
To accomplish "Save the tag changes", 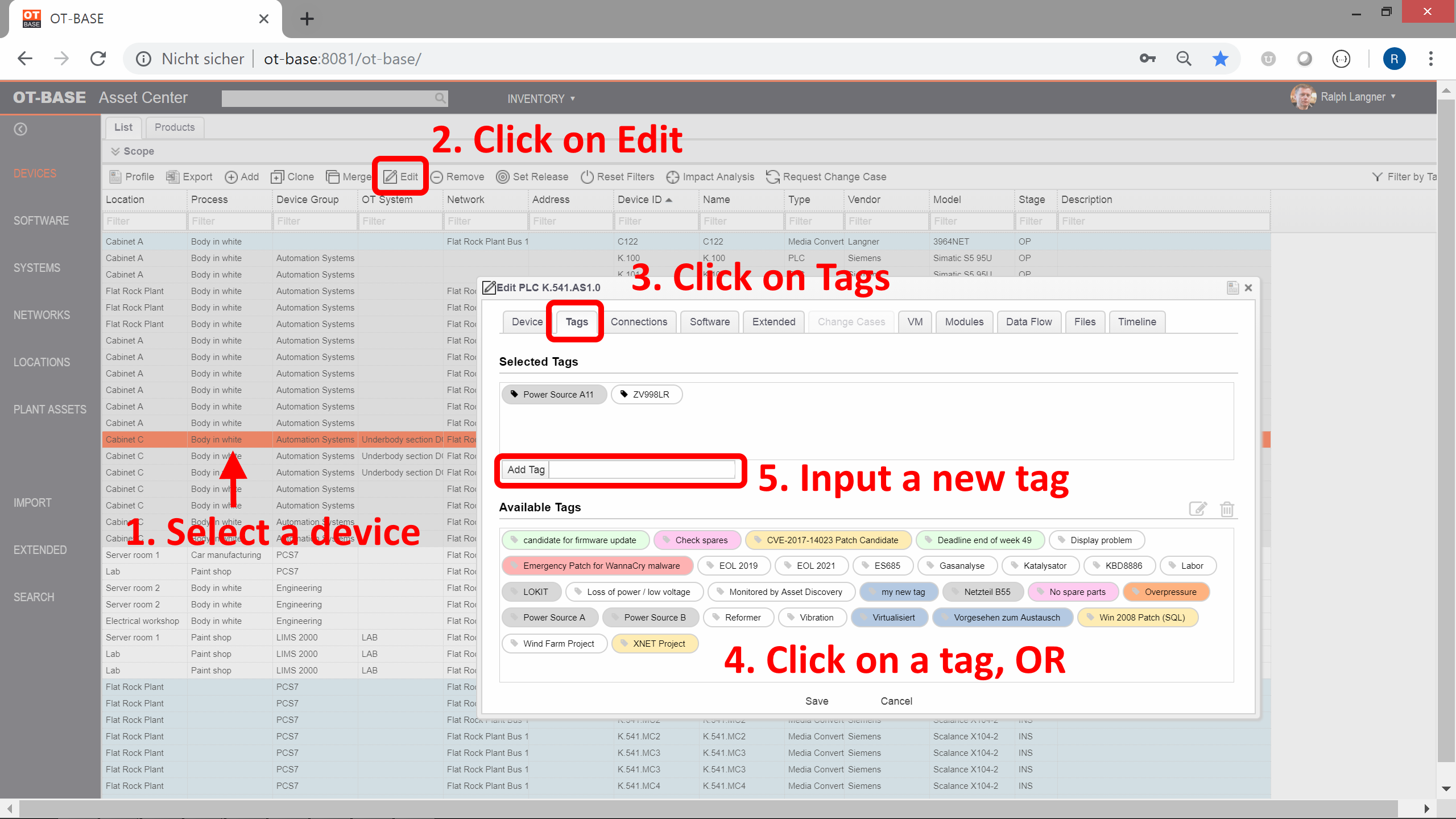I will (817, 701).
